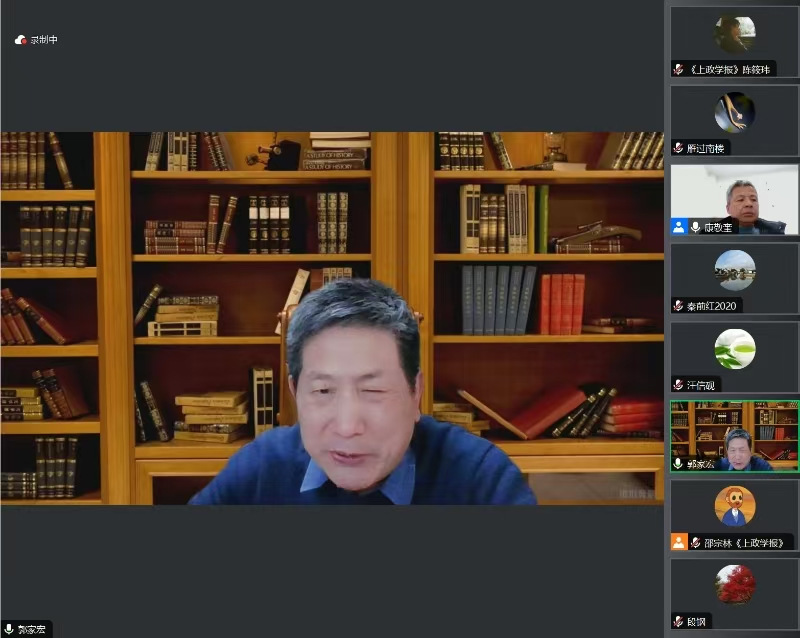Click the muted mic icon beside 汪信砚
This screenshot has height=638, width=800.
pyautogui.click(x=679, y=384)
